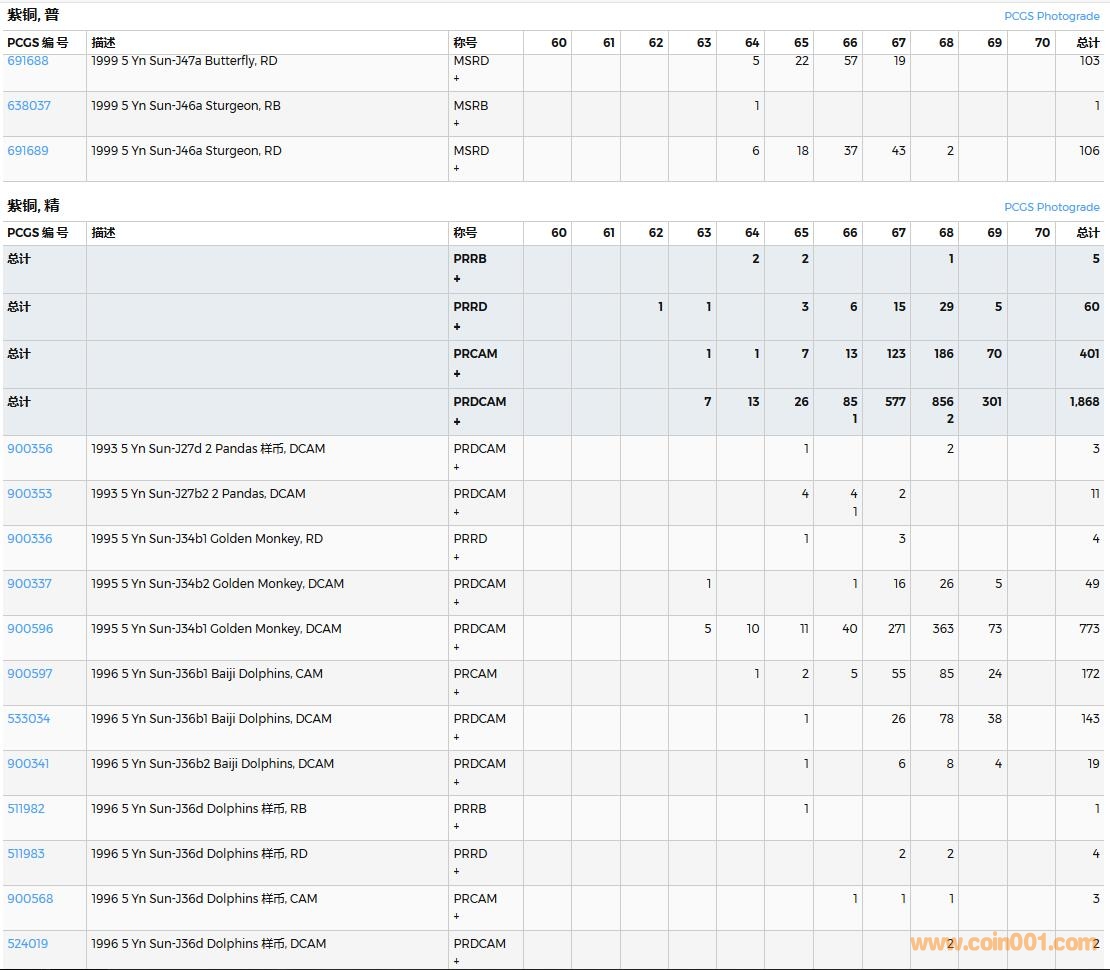This screenshot has height=970, width=1110.
Task: Expand plus grades for Sturgeon RD row
Action: point(457,169)
